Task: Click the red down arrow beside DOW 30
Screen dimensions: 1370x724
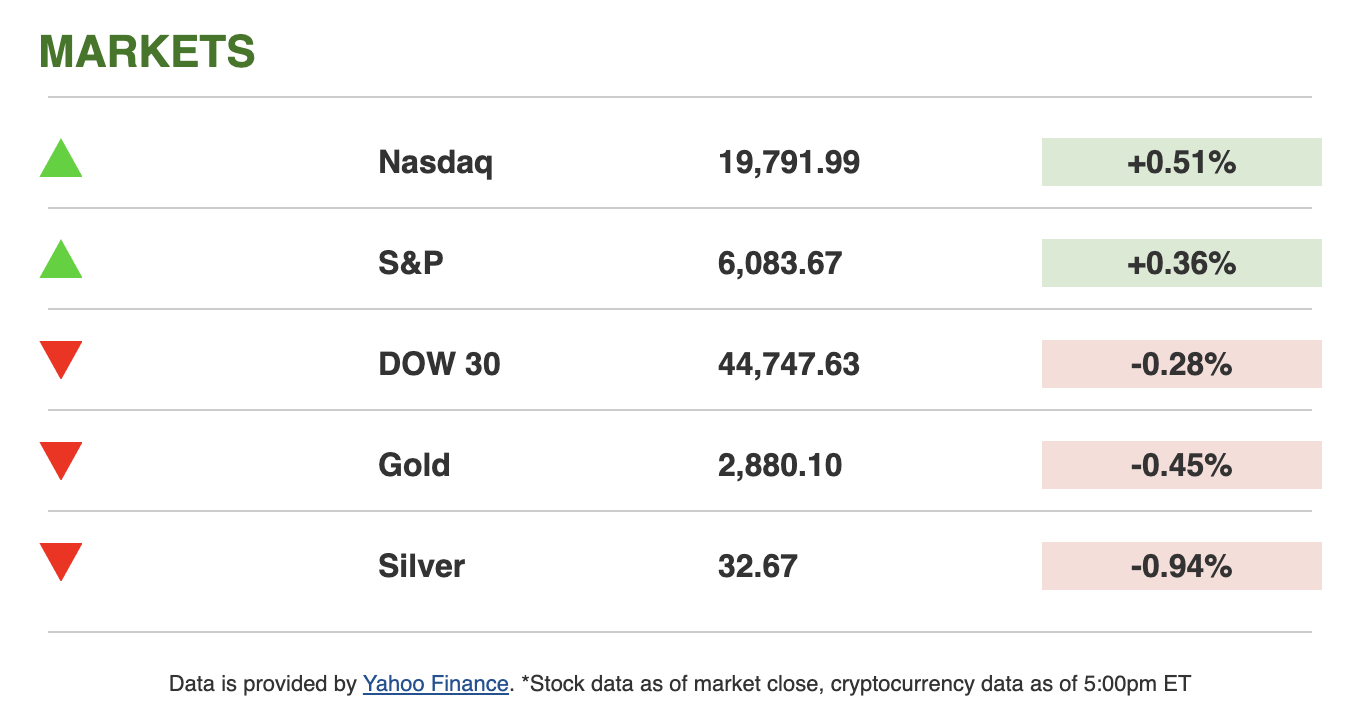Action: click(x=61, y=359)
